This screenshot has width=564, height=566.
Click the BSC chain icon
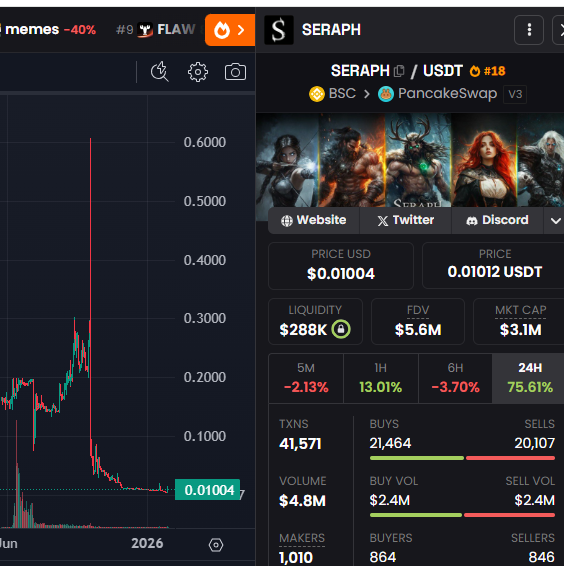point(317,94)
